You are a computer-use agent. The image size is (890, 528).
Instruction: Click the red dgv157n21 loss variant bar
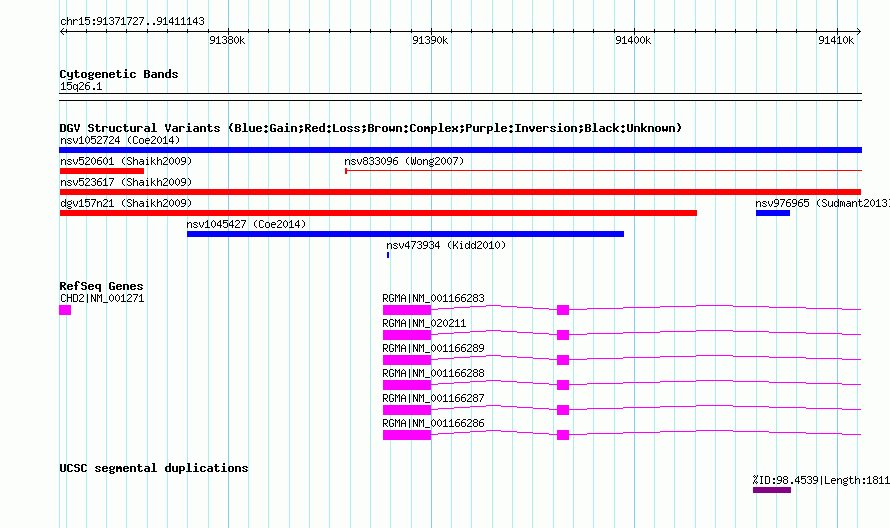point(378,213)
